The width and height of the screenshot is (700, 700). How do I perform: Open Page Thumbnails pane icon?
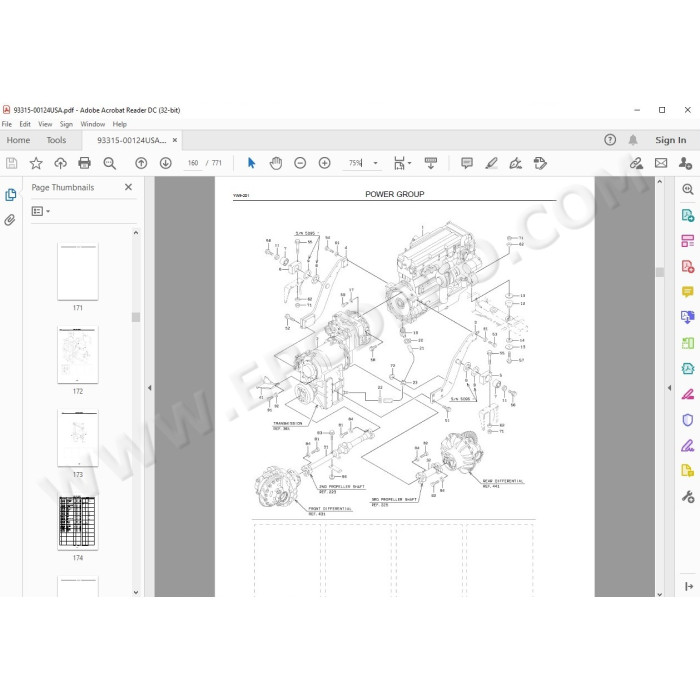click(x=10, y=195)
